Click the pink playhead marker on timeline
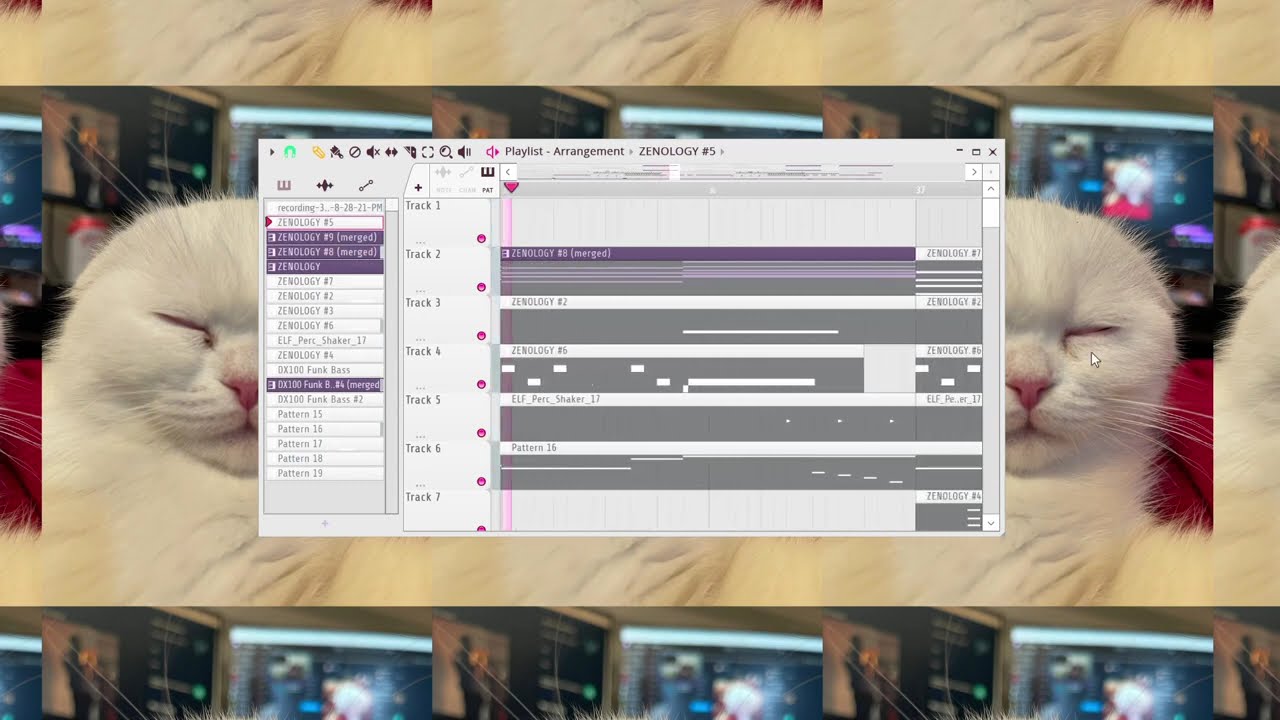1280x720 pixels. tap(511, 187)
